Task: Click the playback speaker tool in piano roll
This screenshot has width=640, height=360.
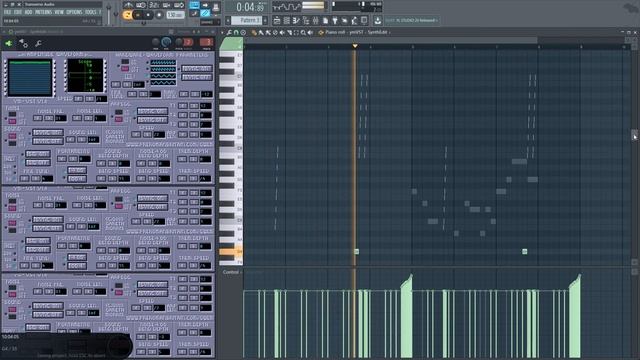Action: tap(310, 32)
